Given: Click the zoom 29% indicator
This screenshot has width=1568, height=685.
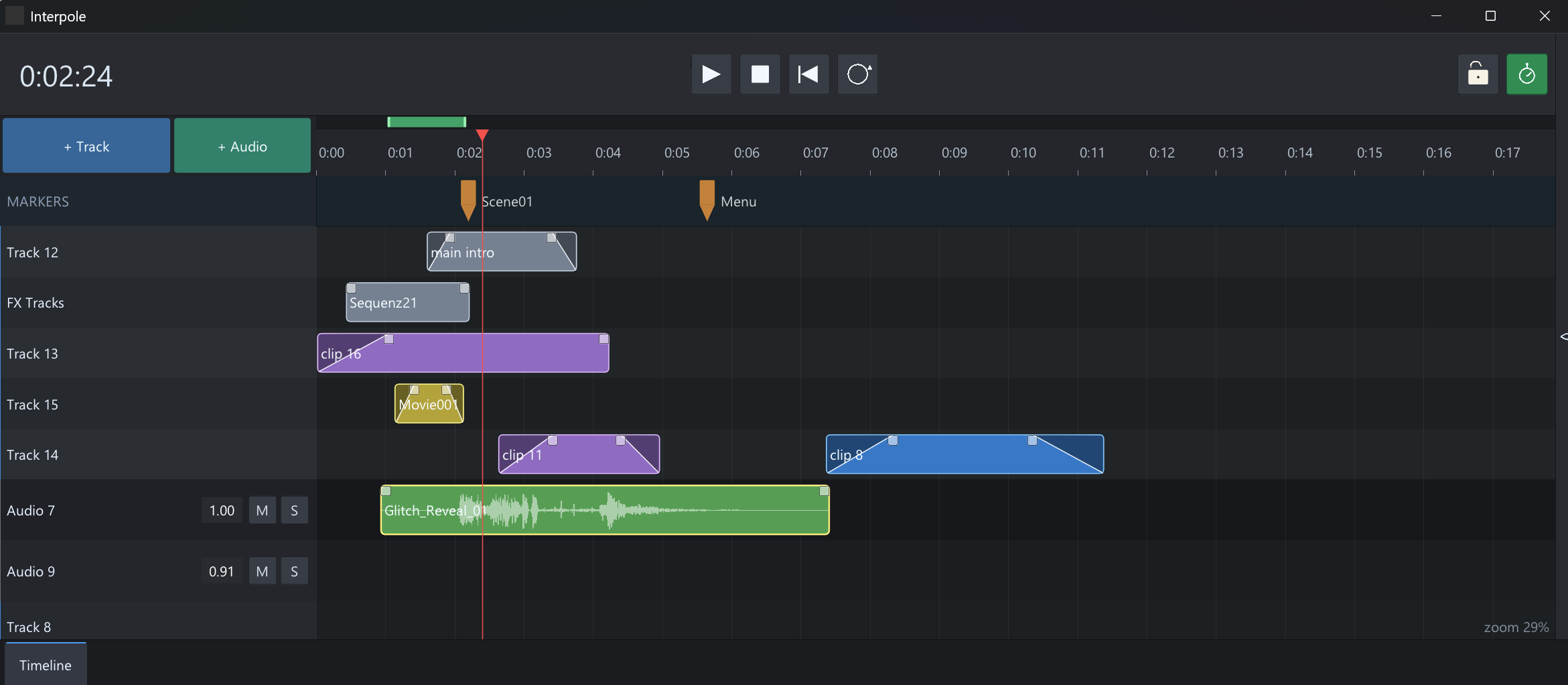Looking at the screenshot, I should pyautogui.click(x=1516, y=627).
